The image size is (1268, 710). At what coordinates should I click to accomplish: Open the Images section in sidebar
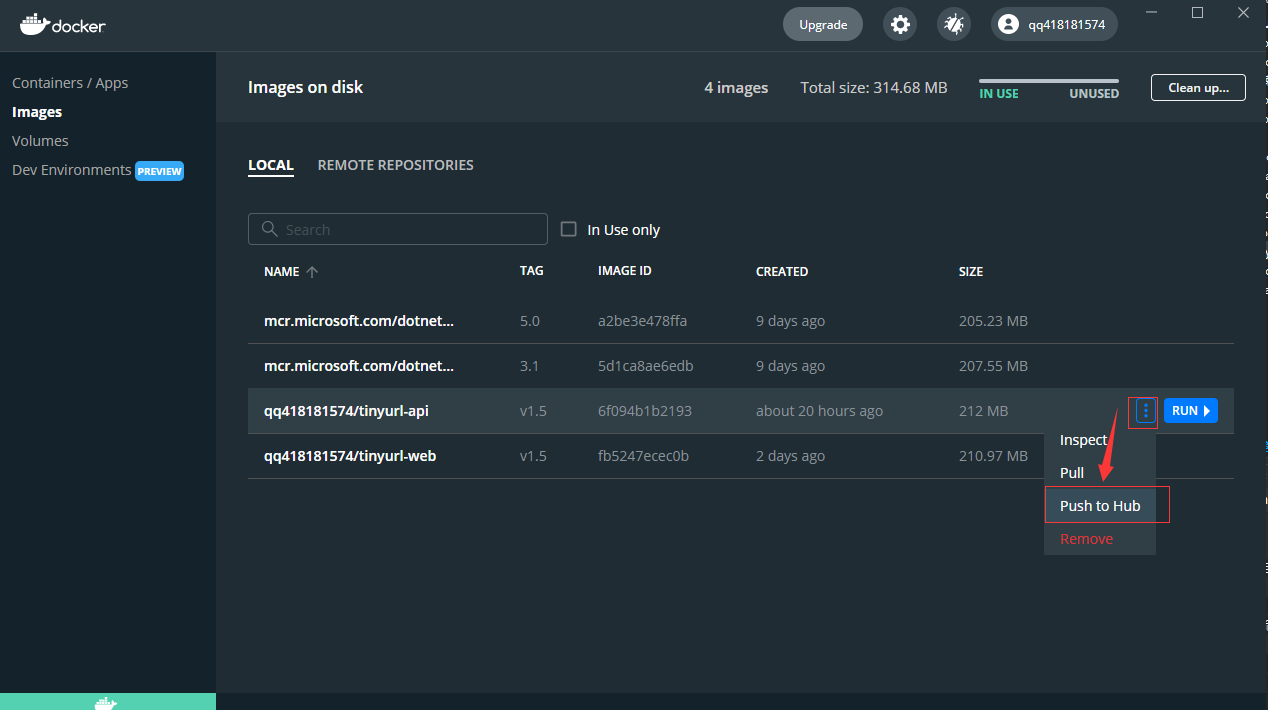point(37,112)
